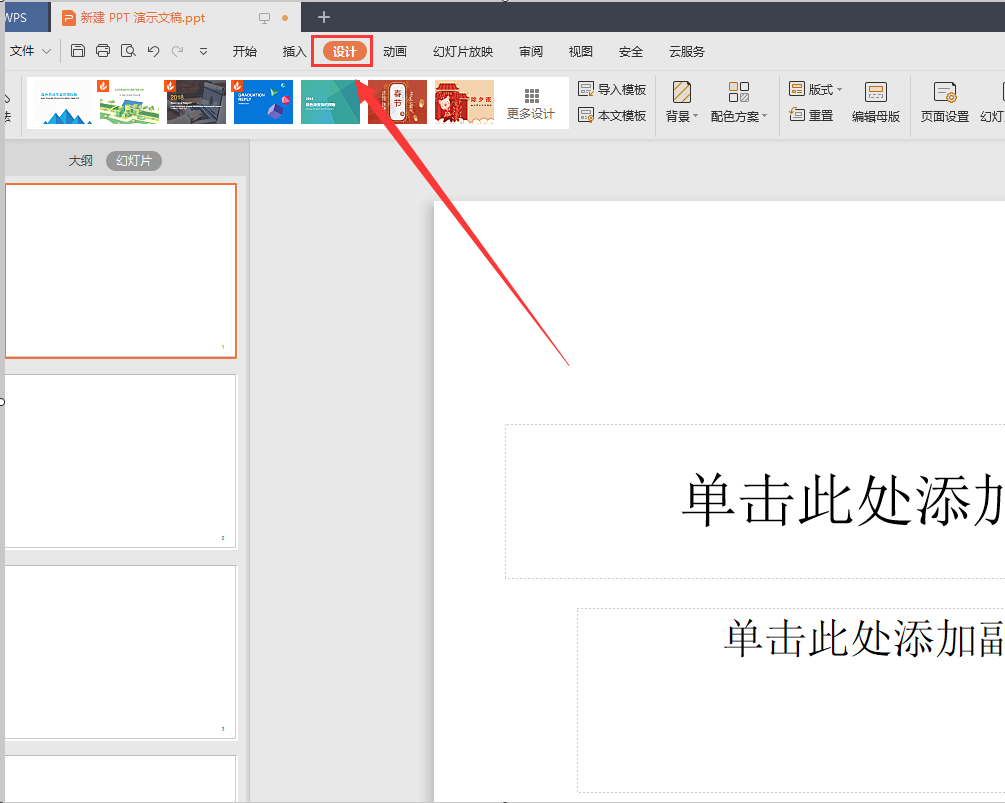Click the Save icon in quick access toolbar
Viewport: 1005px width, 803px height.
point(78,50)
